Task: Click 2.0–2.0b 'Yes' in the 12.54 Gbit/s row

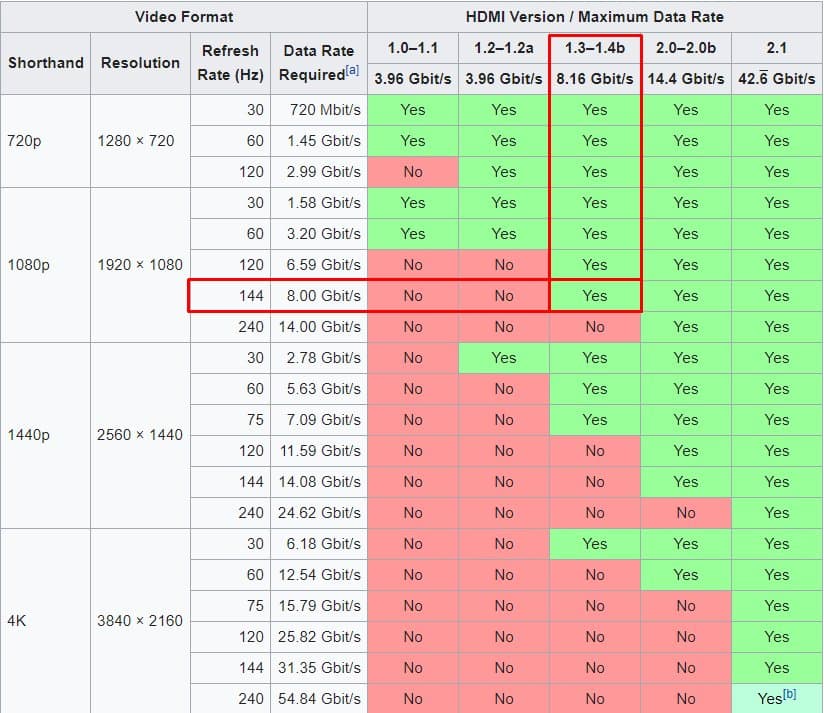Action: coord(686,575)
